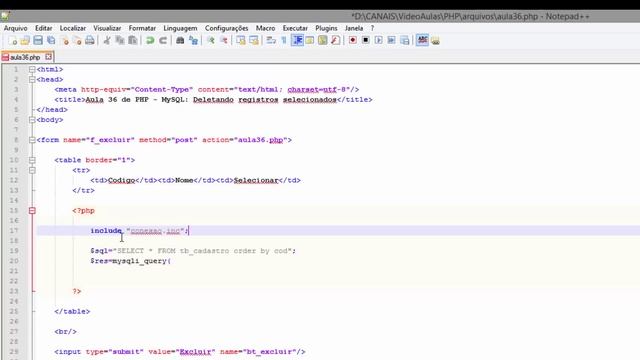Click the Redo arrow icon

pos(163,40)
